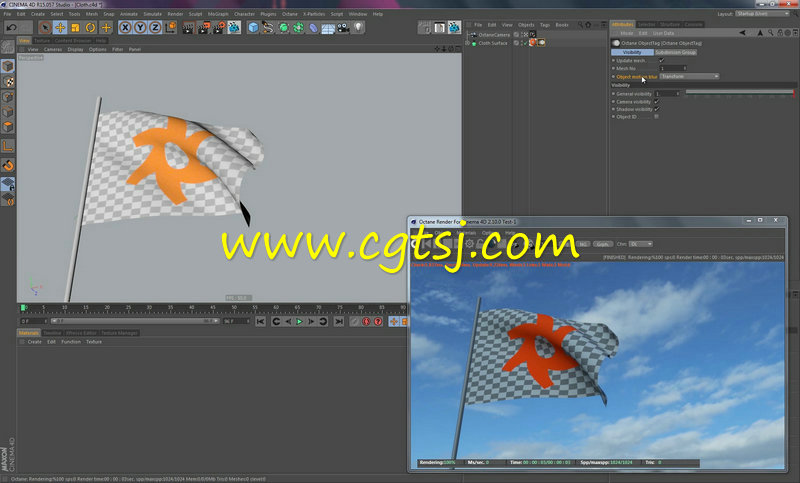Toggle the Y axis lock
The height and width of the screenshot is (483, 800).
140,28
